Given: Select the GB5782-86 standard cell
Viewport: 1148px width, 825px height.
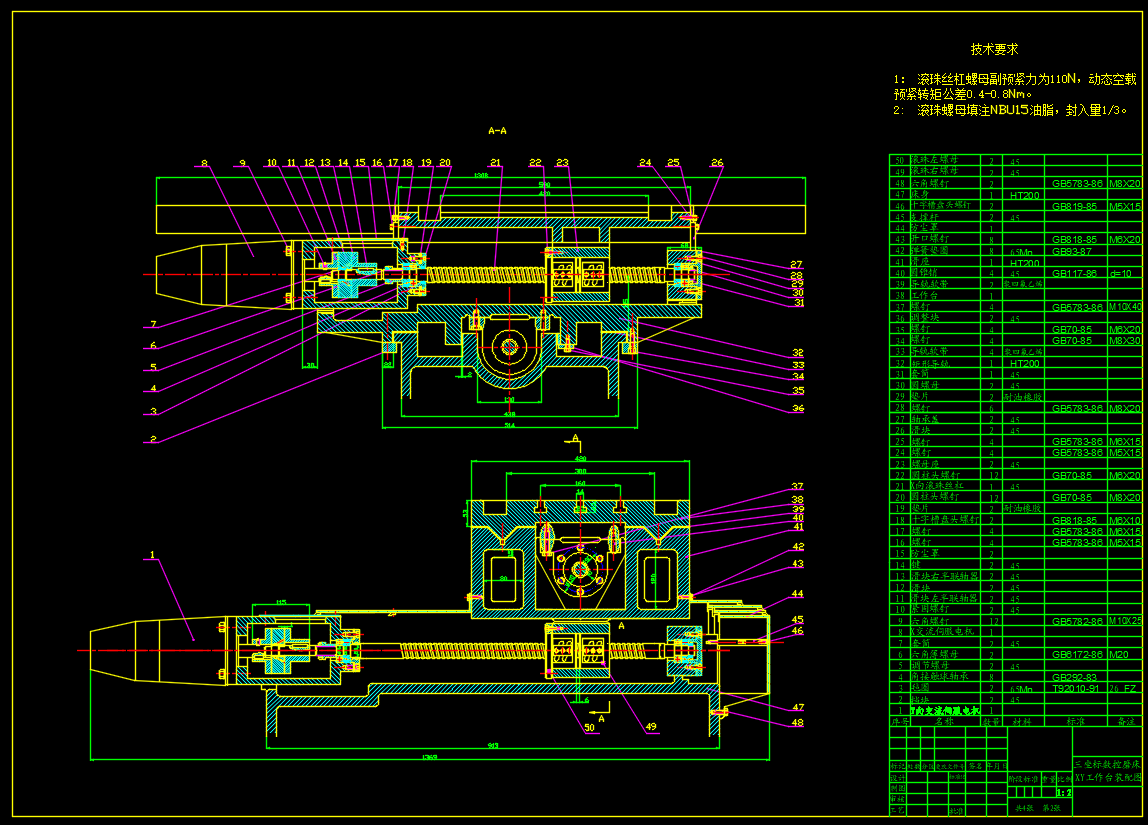Looking at the screenshot, I should coord(1075,621).
